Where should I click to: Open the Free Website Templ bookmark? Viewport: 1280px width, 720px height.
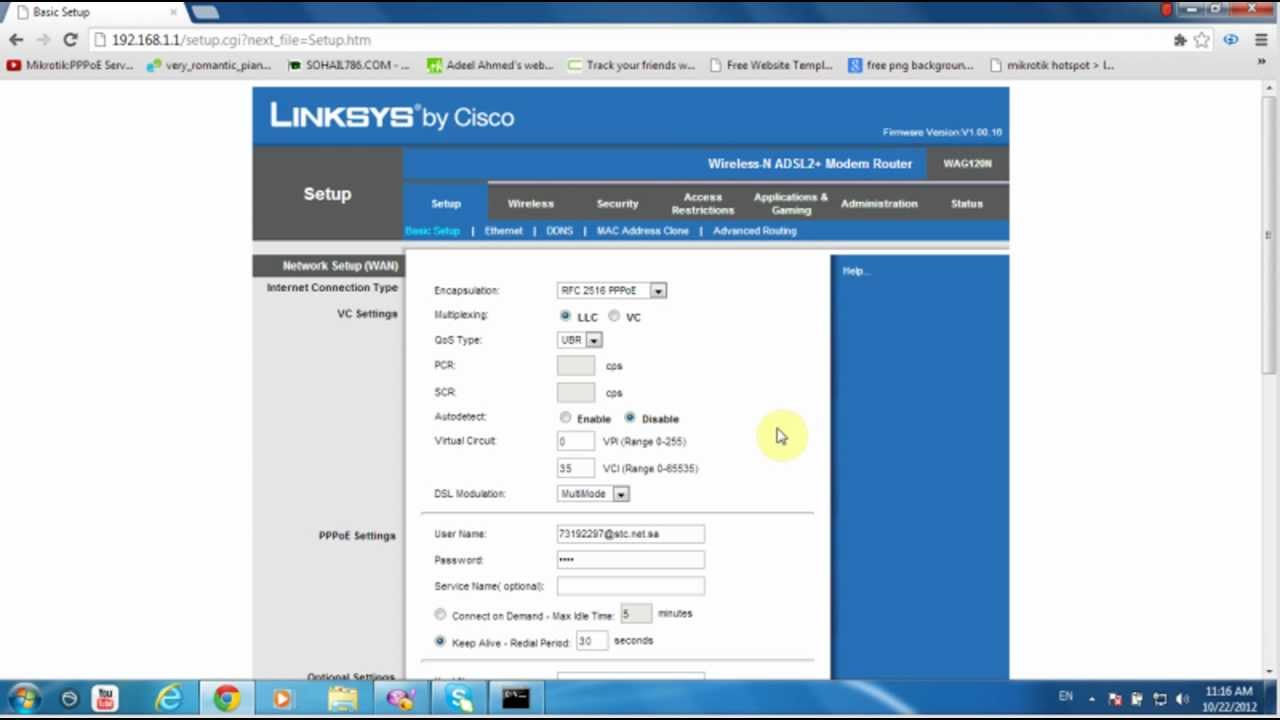tap(771, 65)
